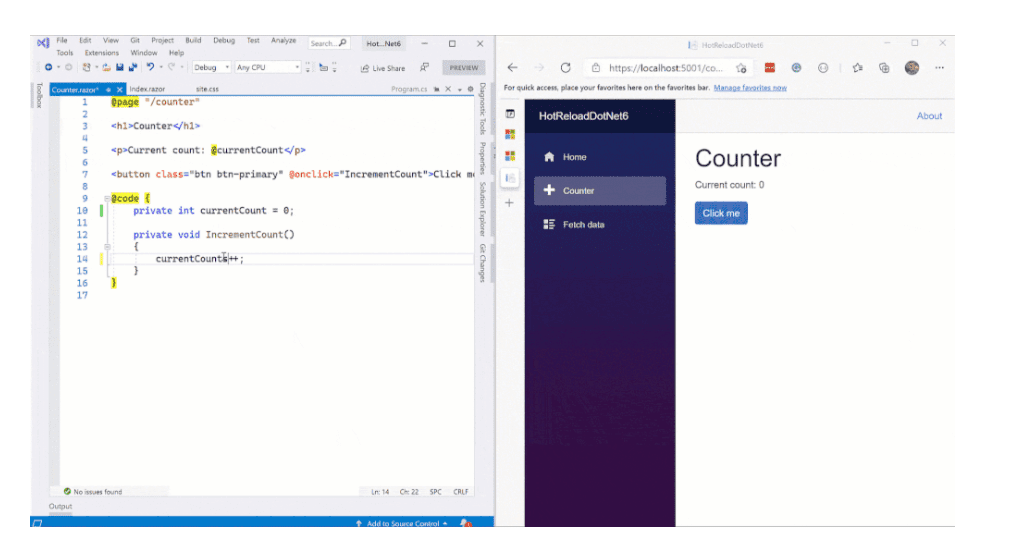Click the browser profile avatar
This screenshot has width=1036, height=537.
[x=912, y=67]
